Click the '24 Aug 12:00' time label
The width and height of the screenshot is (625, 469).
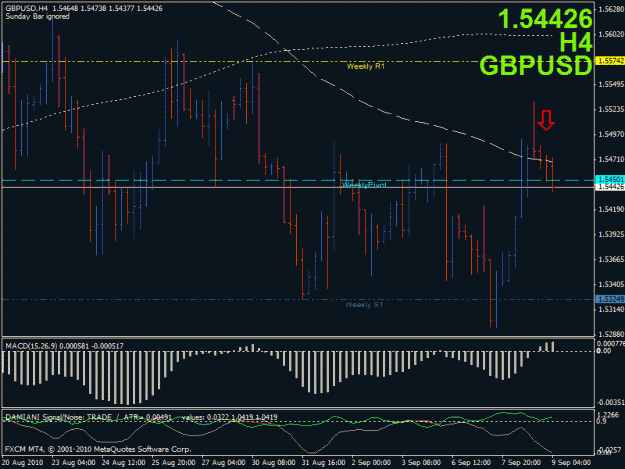pyautogui.click(x=123, y=463)
